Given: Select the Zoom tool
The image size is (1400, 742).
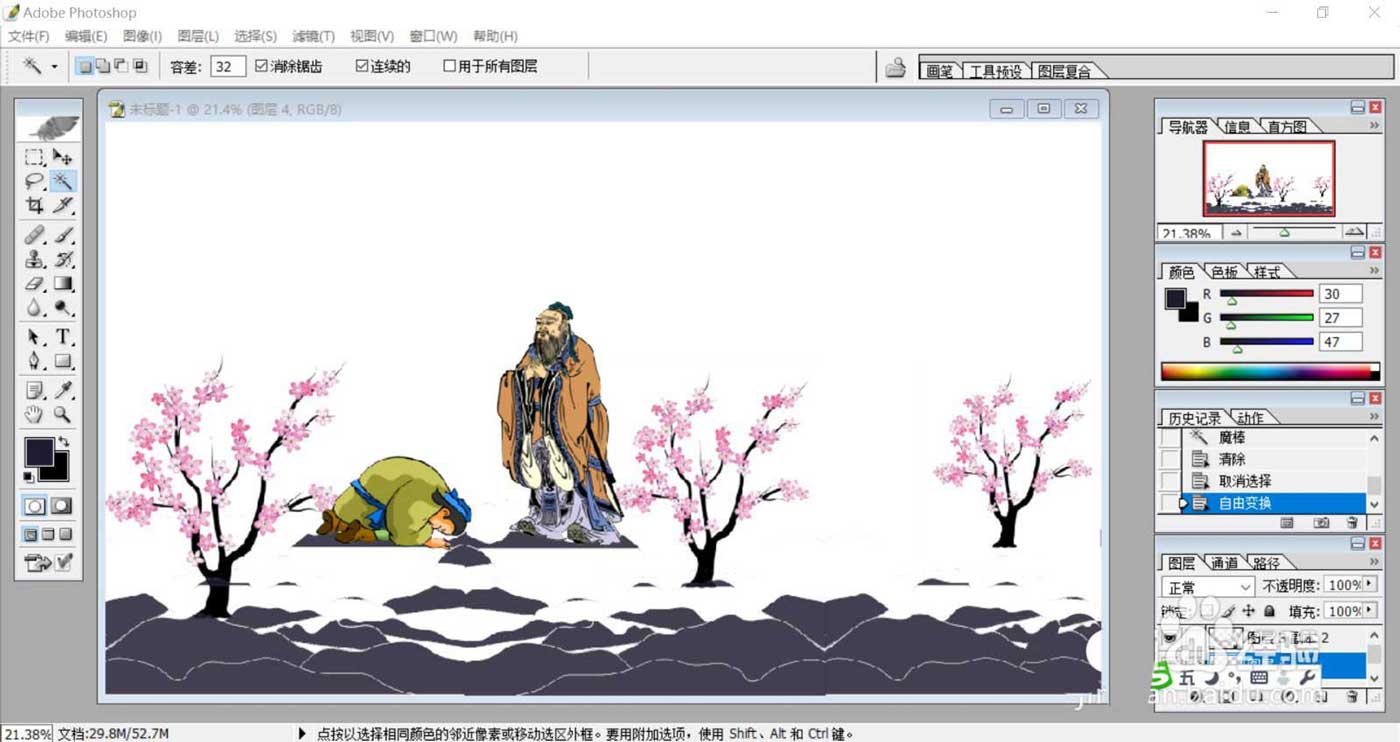Looking at the screenshot, I should tap(63, 414).
